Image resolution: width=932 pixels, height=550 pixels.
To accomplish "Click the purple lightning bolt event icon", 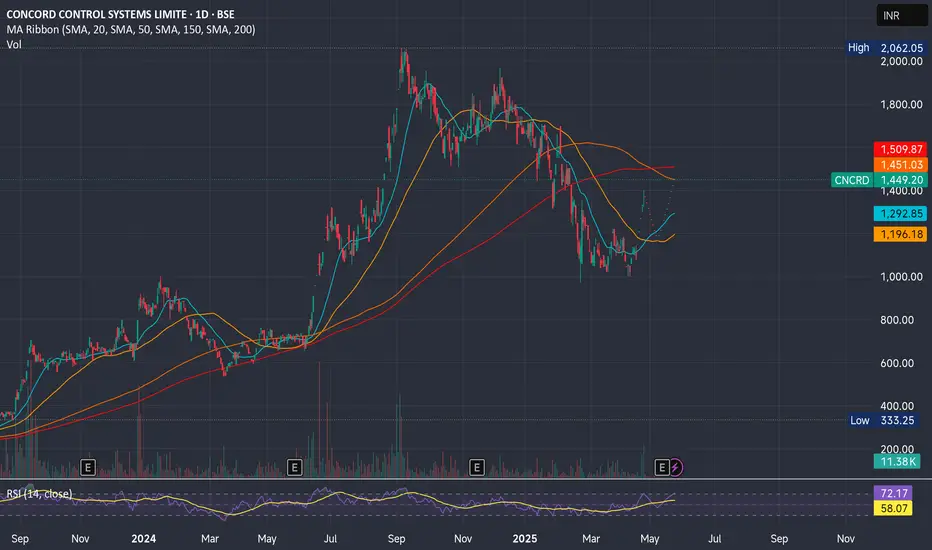I will click(676, 467).
